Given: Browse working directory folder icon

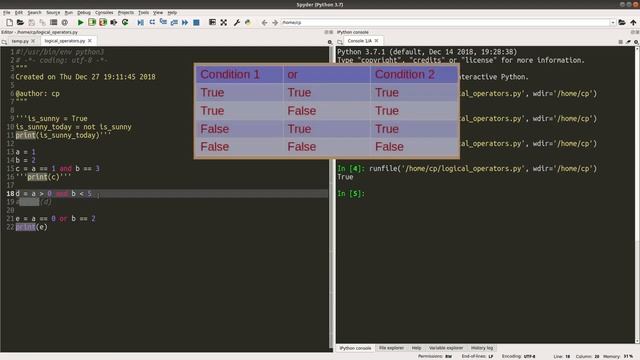Looking at the screenshot, I should pyautogui.click(x=622, y=22).
